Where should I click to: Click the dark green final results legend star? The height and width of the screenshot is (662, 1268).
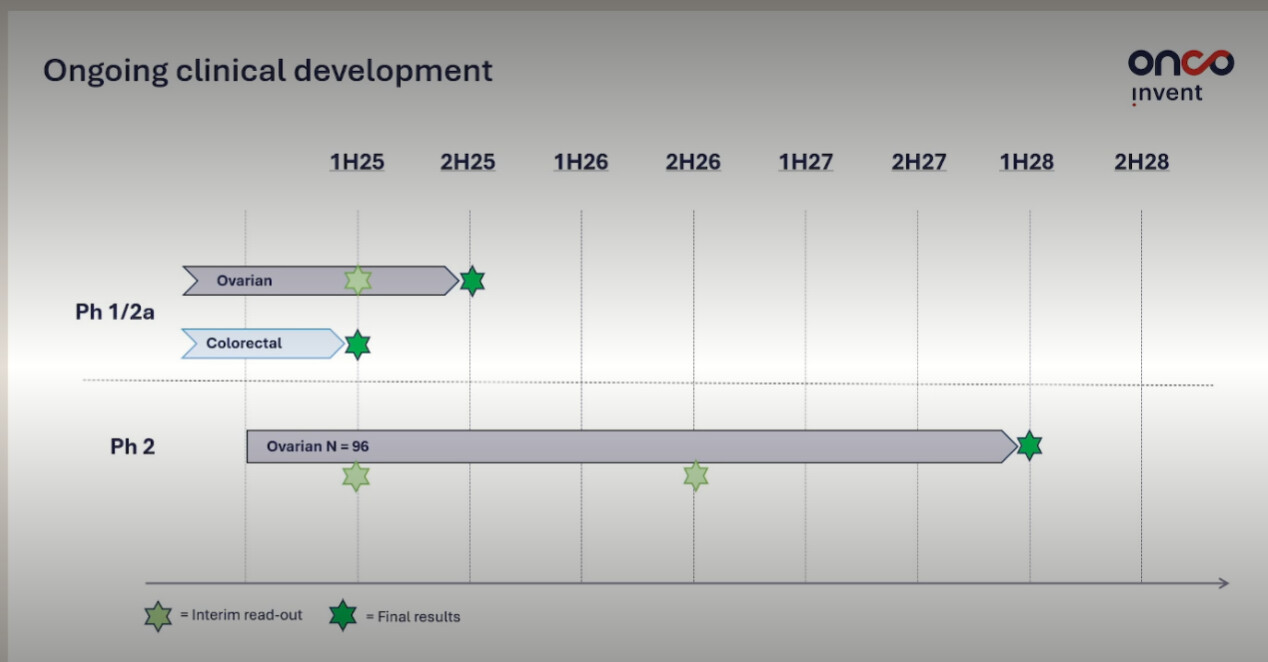point(343,616)
